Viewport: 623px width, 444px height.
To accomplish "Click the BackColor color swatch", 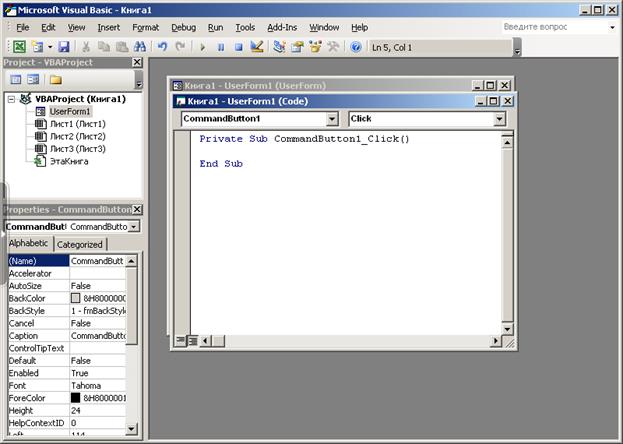I will coord(76,298).
